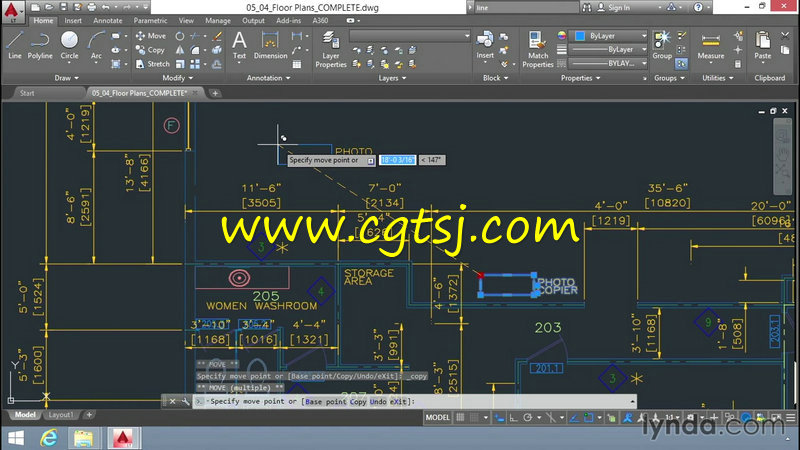Select the Rotate tool icon

pyautogui.click(x=180, y=36)
